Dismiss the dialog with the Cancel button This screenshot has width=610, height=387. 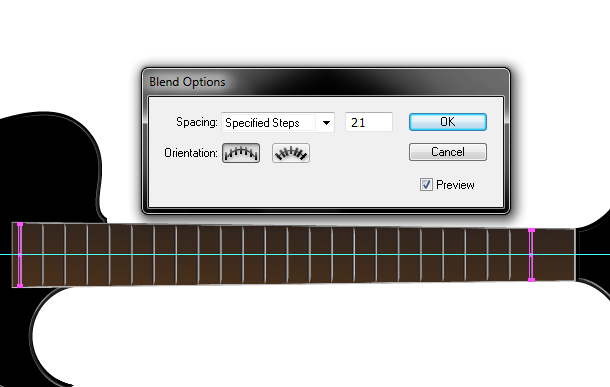447,152
